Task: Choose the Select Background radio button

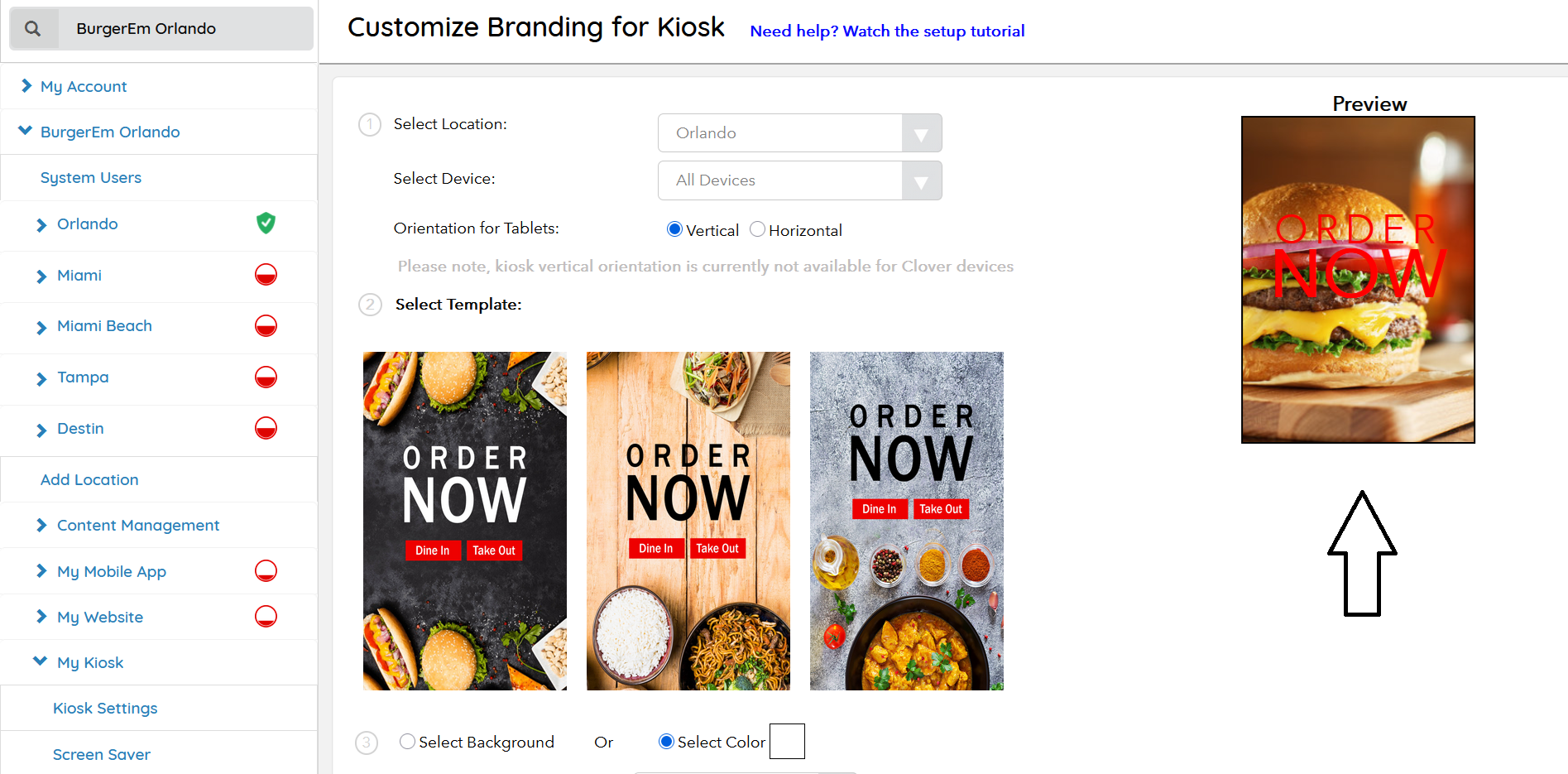Action: click(407, 742)
